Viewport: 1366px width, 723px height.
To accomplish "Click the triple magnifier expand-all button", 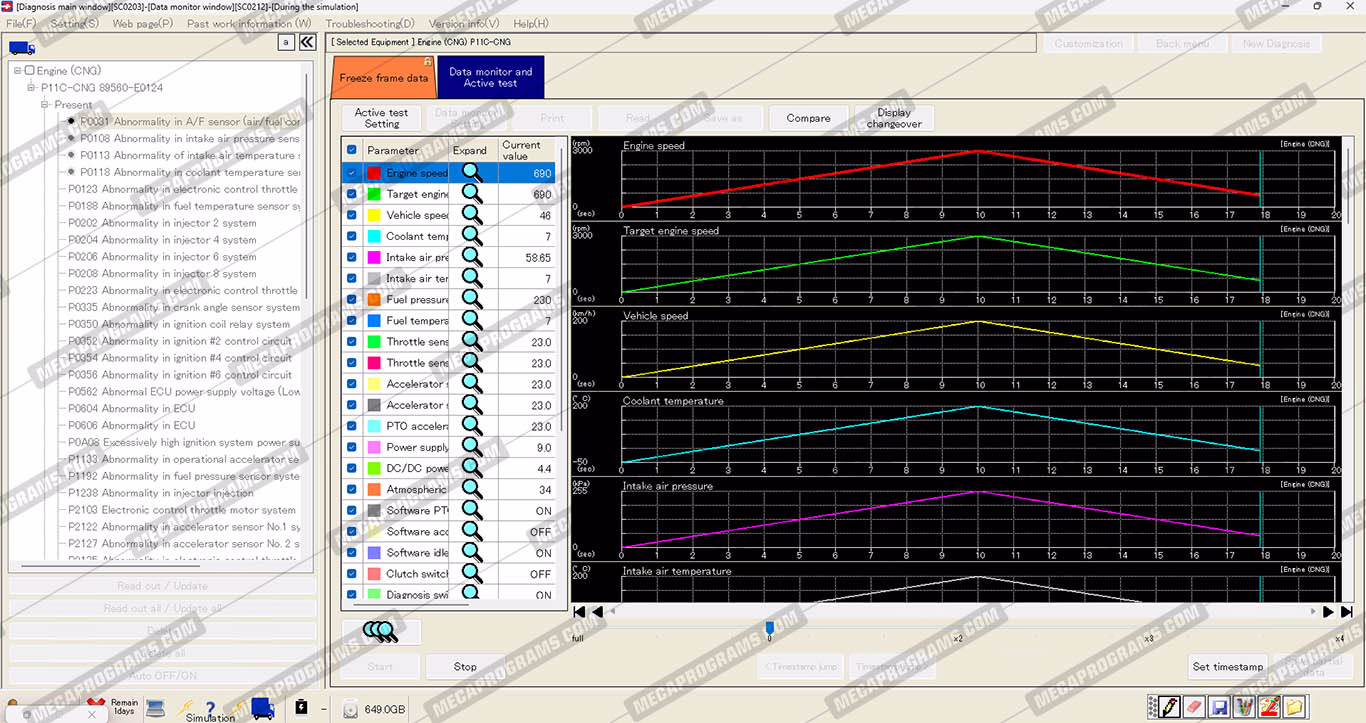I will click(x=381, y=631).
